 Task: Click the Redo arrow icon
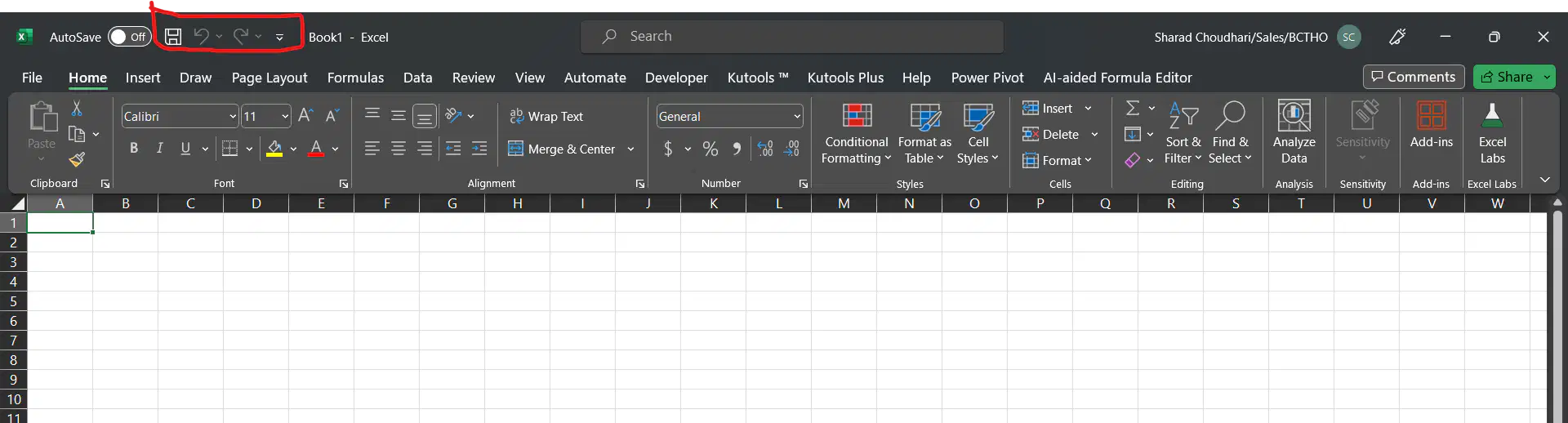[240, 36]
